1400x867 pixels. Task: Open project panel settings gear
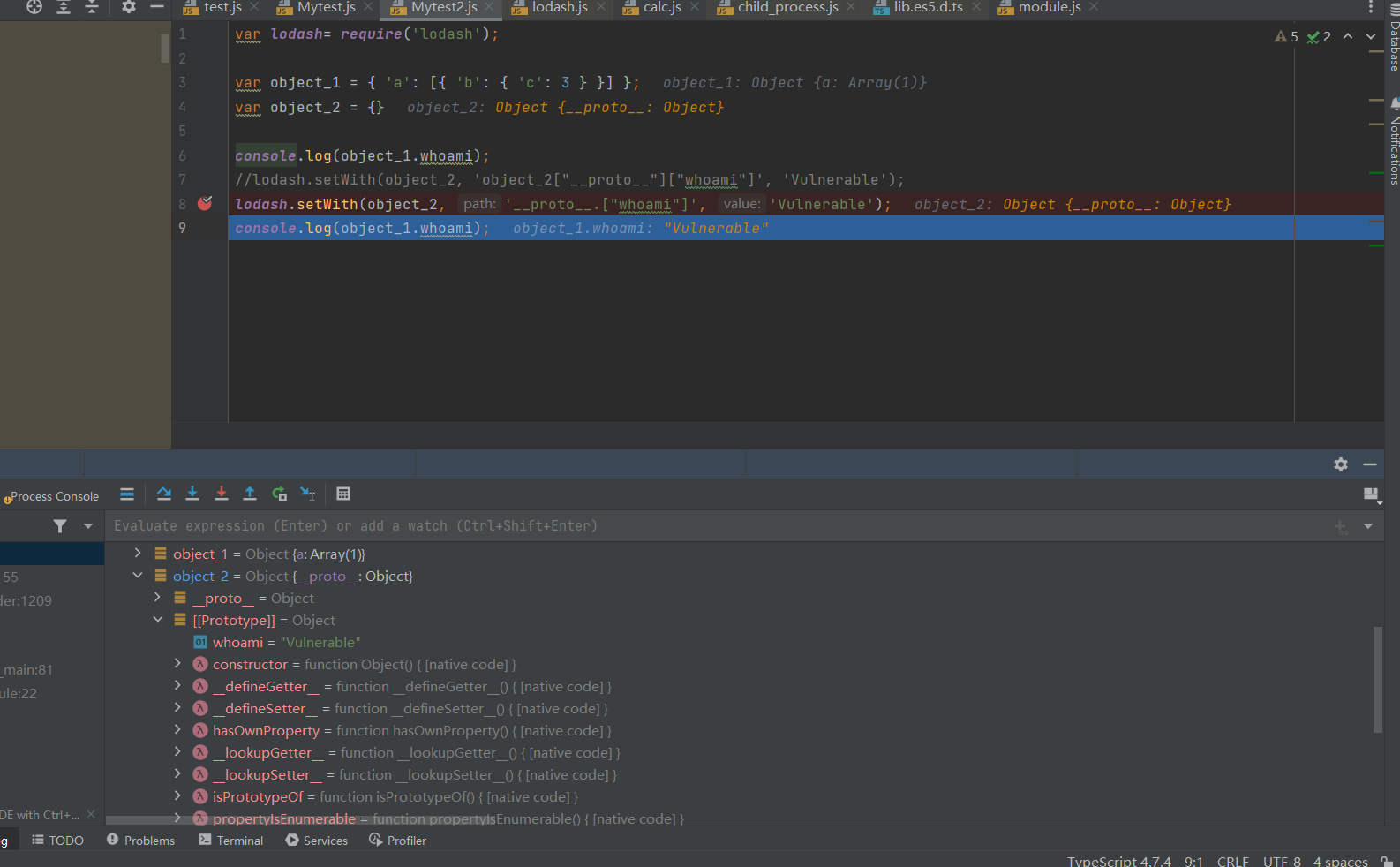point(129,7)
